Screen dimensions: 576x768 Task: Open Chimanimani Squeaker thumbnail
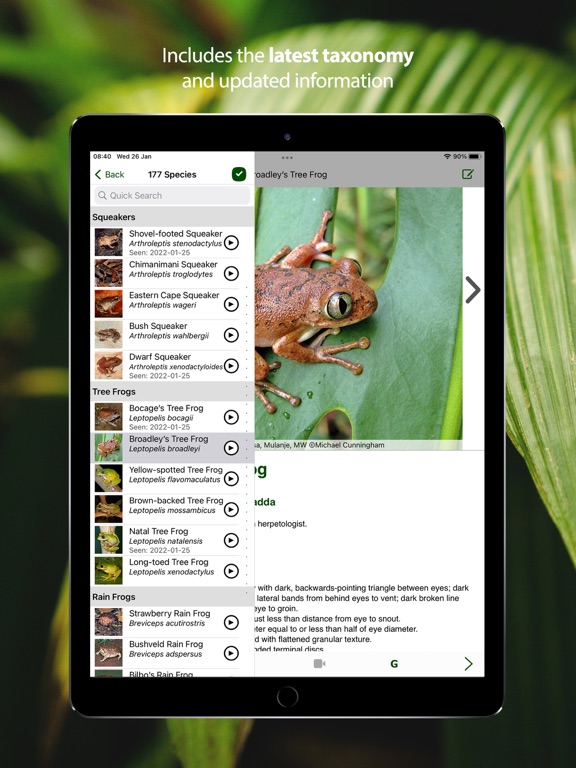tap(109, 273)
